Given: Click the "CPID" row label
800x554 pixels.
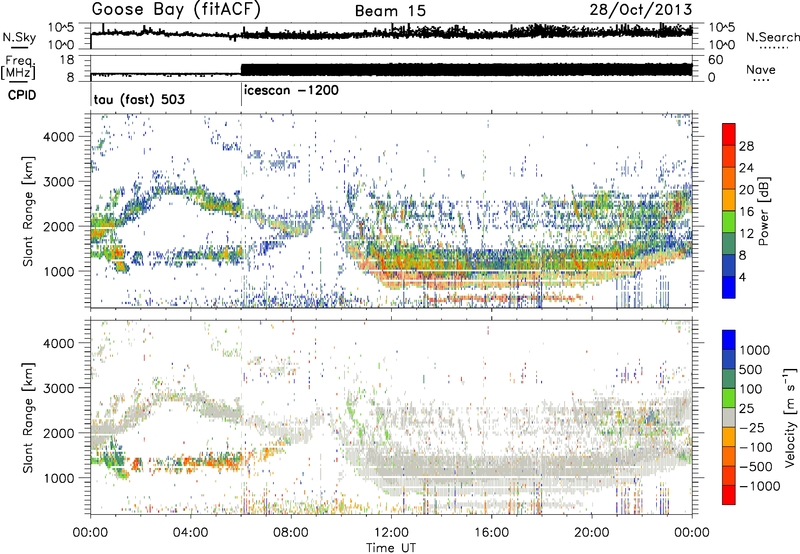Looking at the screenshot, I should pos(22,95).
